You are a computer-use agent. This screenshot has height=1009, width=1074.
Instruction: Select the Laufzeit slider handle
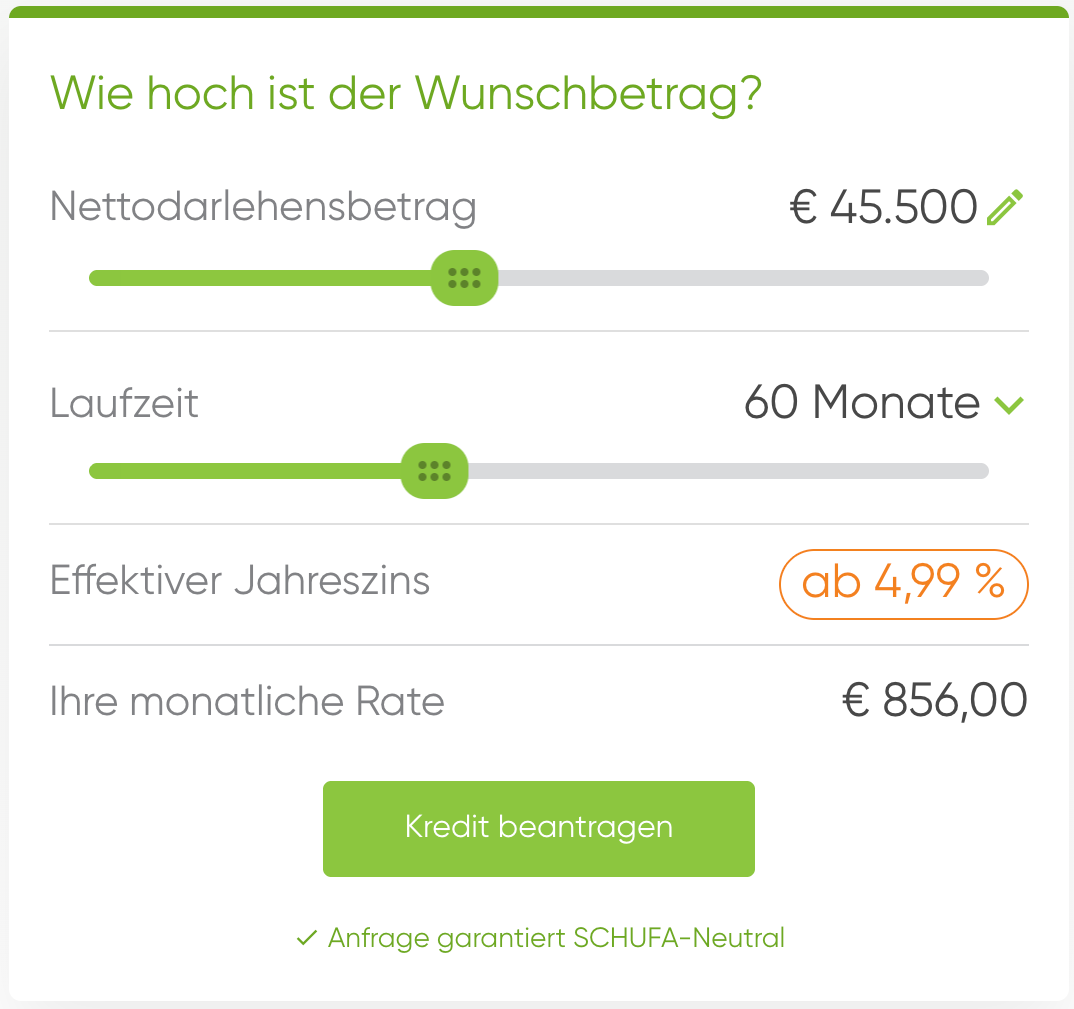(434, 471)
